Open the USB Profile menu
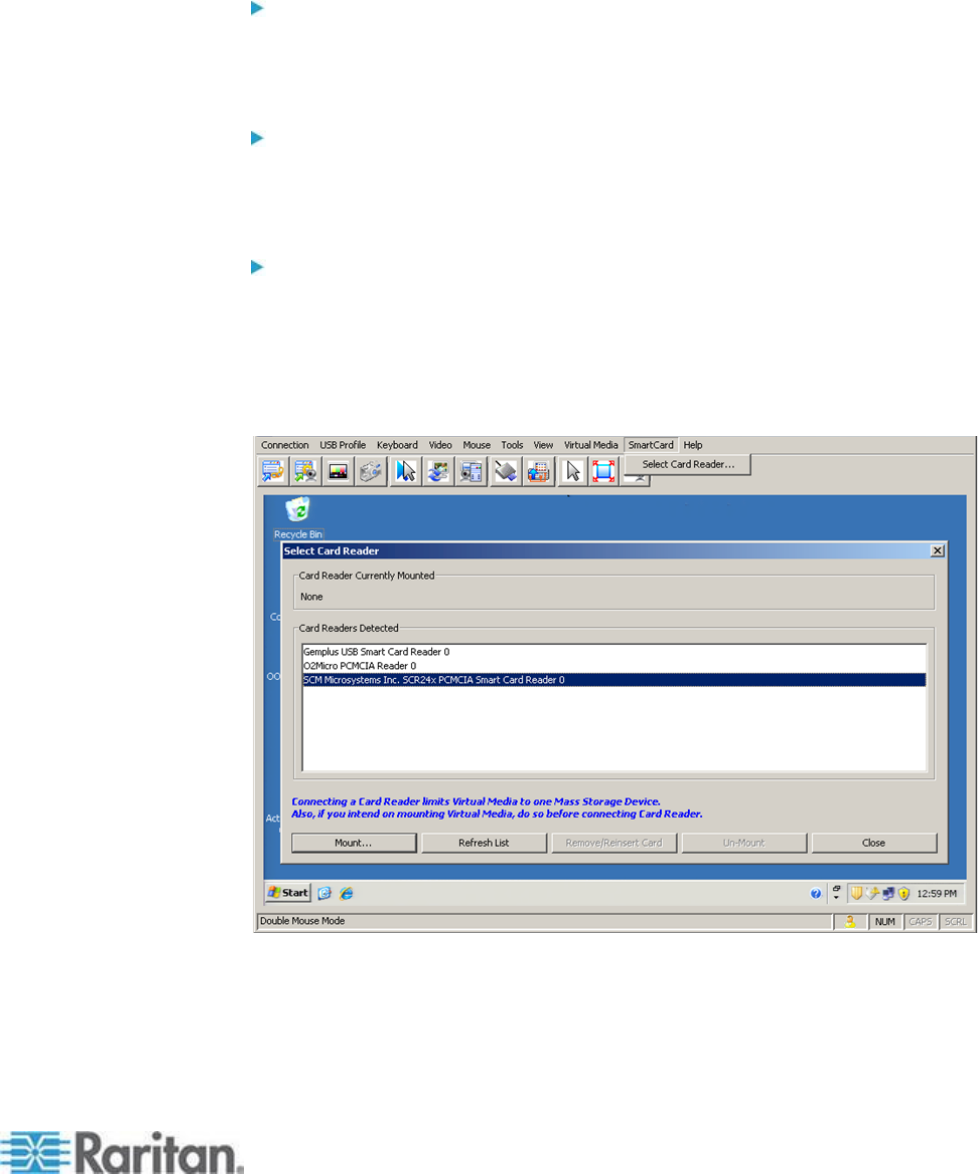 (343, 445)
